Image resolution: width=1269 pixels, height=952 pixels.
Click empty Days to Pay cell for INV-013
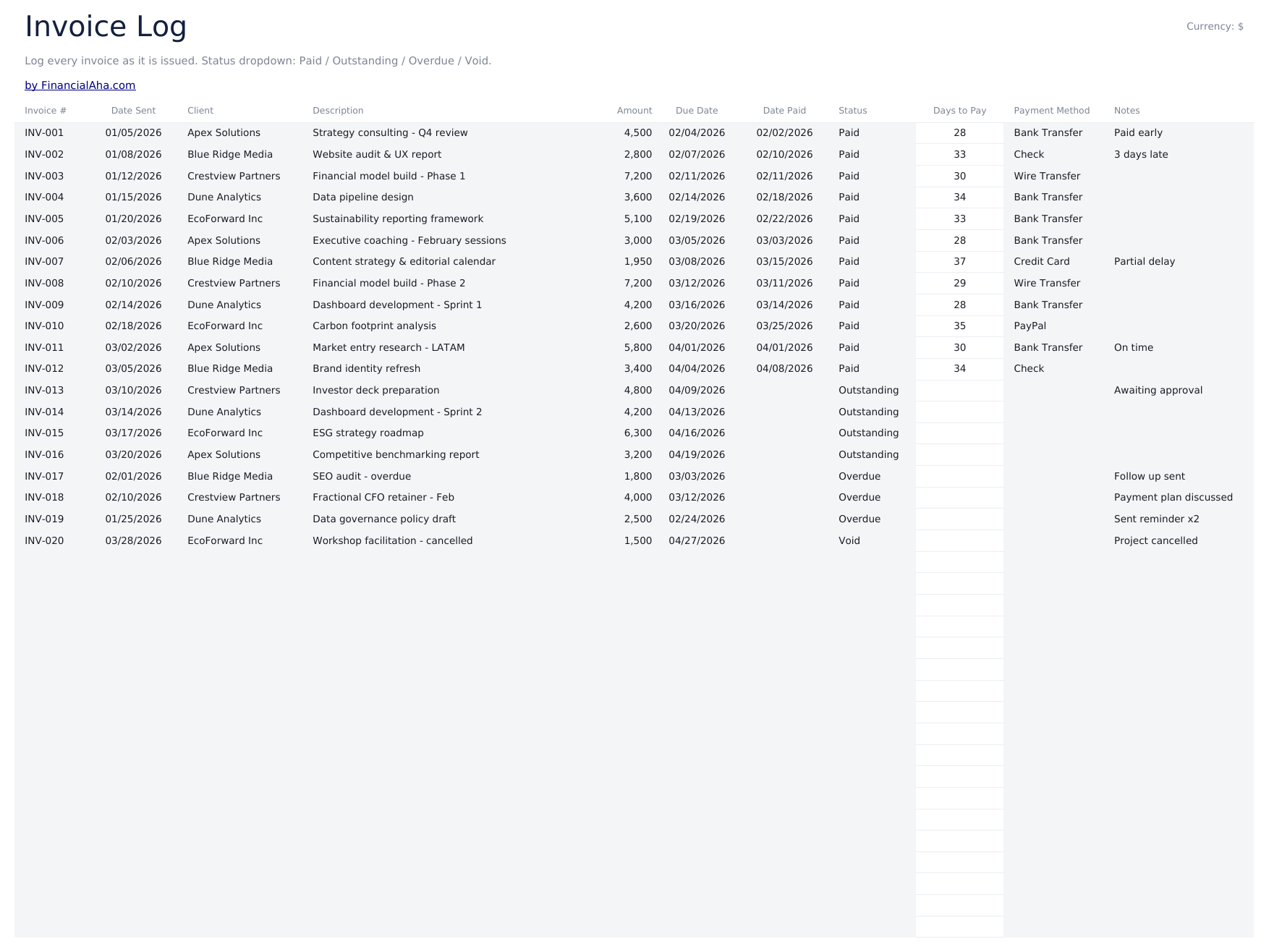coord(959,391)
